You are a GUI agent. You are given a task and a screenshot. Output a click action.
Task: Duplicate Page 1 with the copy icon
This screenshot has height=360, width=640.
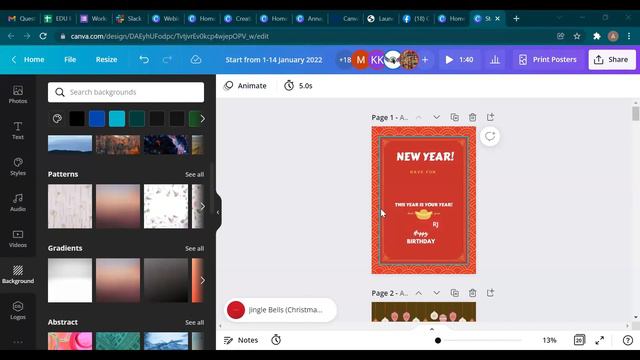(x=454, y=117)
